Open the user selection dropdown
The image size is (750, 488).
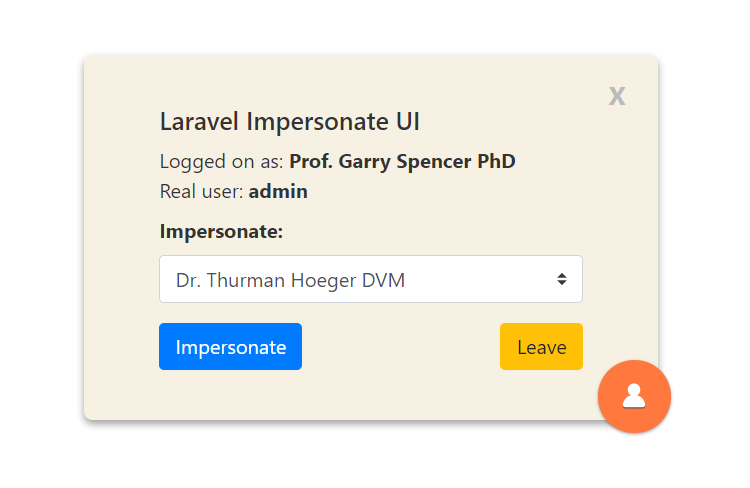370,279
